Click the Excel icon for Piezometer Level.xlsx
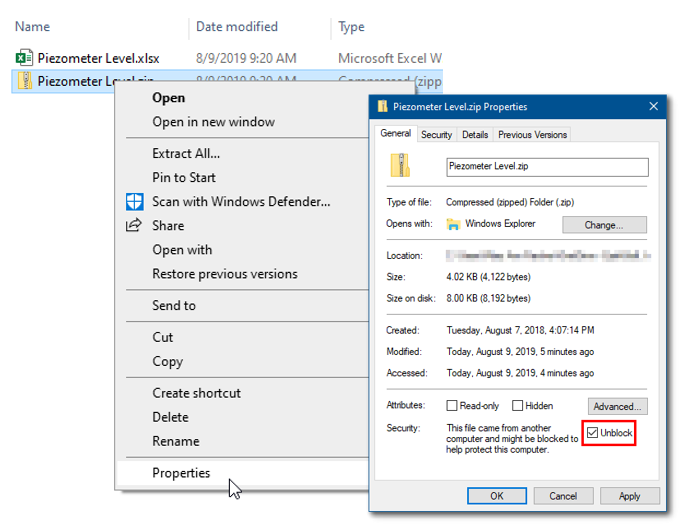This screenshot has width=683, height=529. click(x=25, y=58)
